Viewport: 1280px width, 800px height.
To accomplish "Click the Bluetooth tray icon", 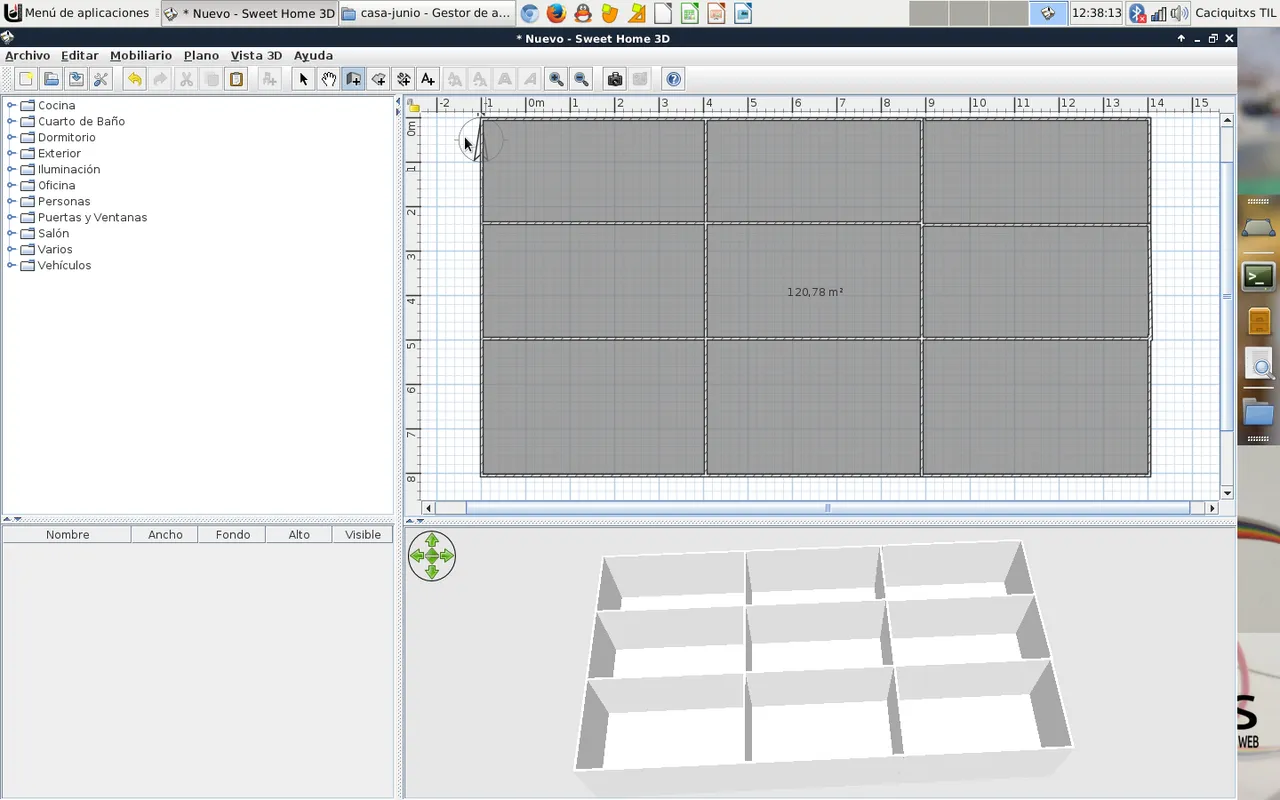I will click(x=1137, y=13).
